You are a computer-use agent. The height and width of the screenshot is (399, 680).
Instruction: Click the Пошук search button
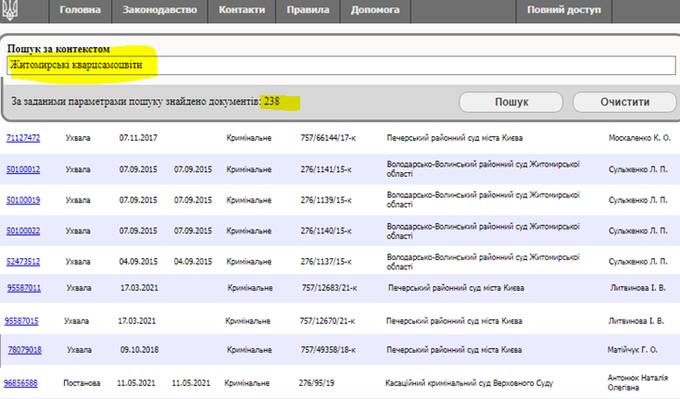(x=511, y=102)
